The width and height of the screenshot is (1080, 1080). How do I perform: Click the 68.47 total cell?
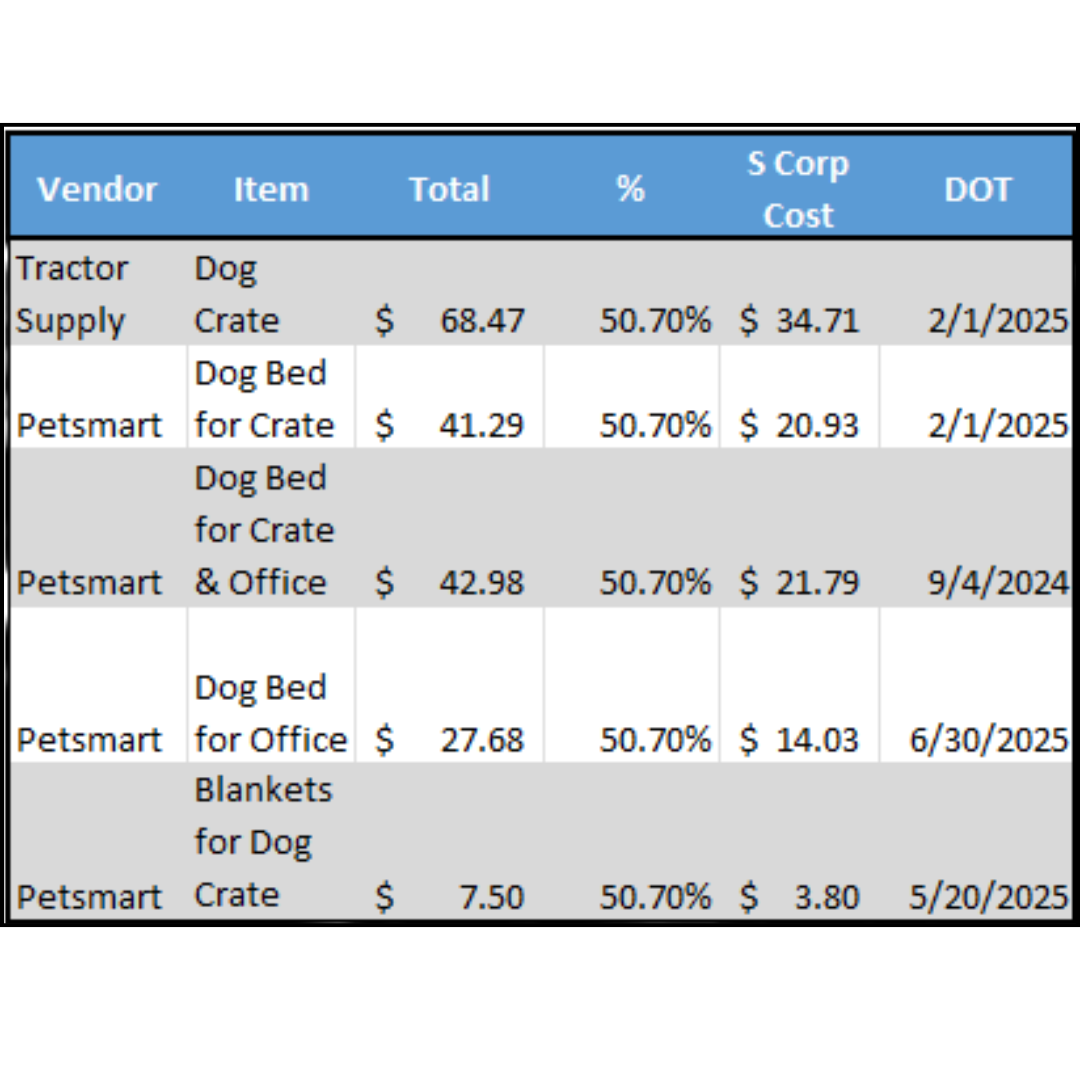[x=481, y=321]
